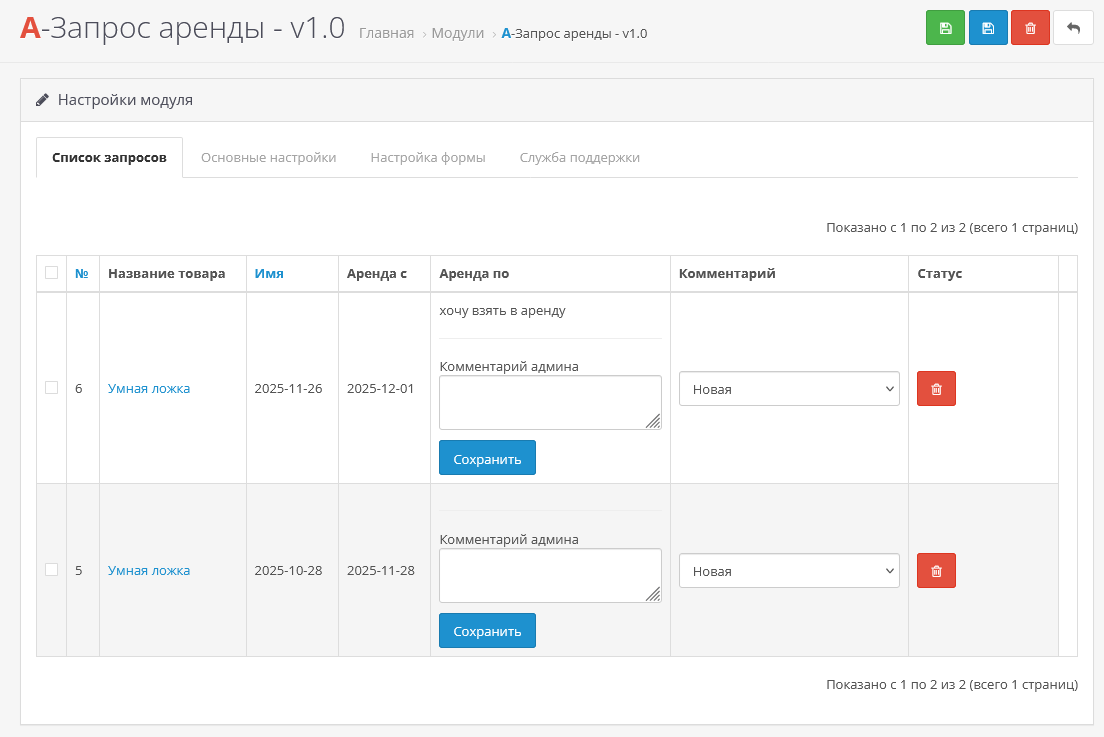1104x737 pixels.
Task: Click Модули in the breadcrumb
Action: pos(457,33)
